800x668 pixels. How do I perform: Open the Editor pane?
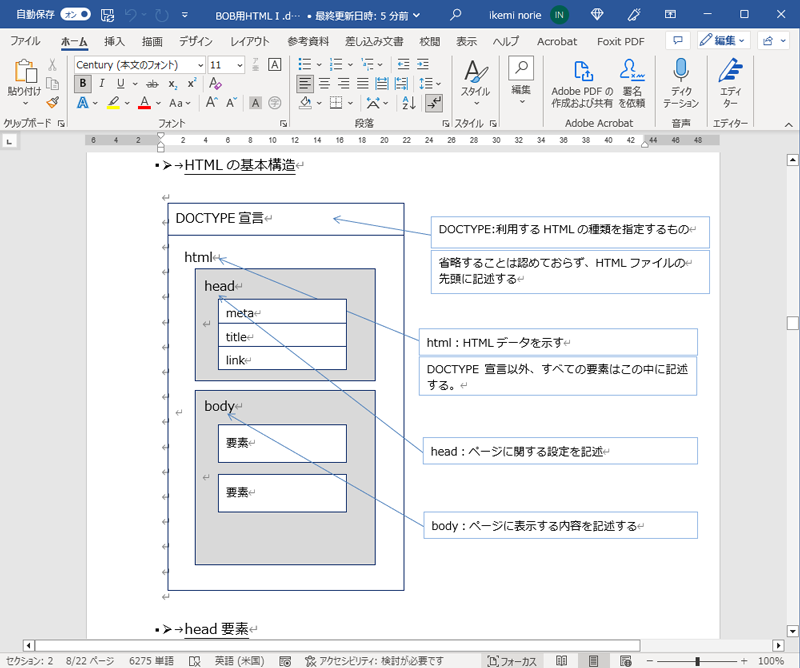[730, 83]
